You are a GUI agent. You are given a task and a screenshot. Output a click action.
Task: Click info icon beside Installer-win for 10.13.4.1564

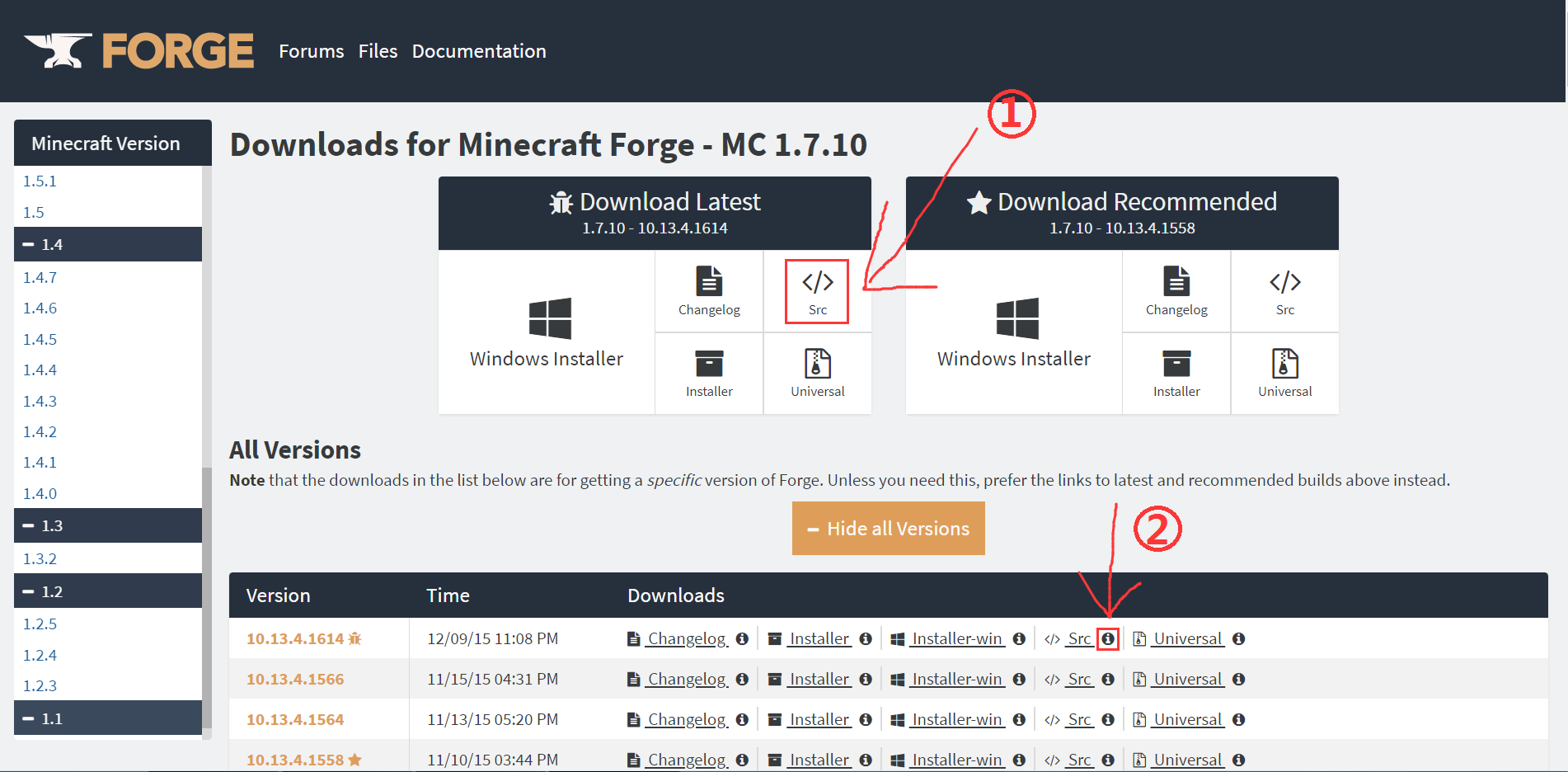coord(1019,719)
